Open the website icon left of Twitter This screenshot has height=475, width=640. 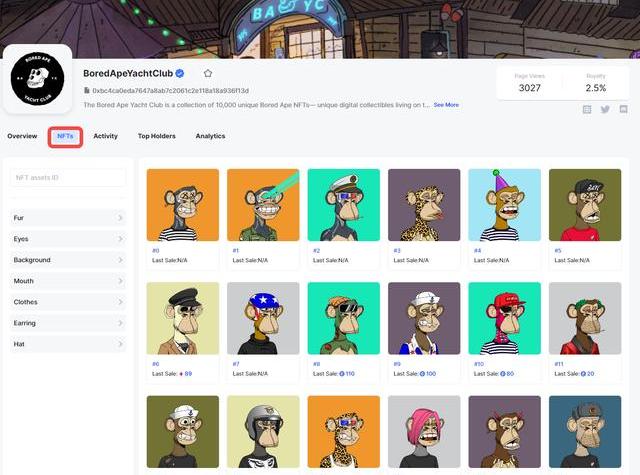[587, 110]
